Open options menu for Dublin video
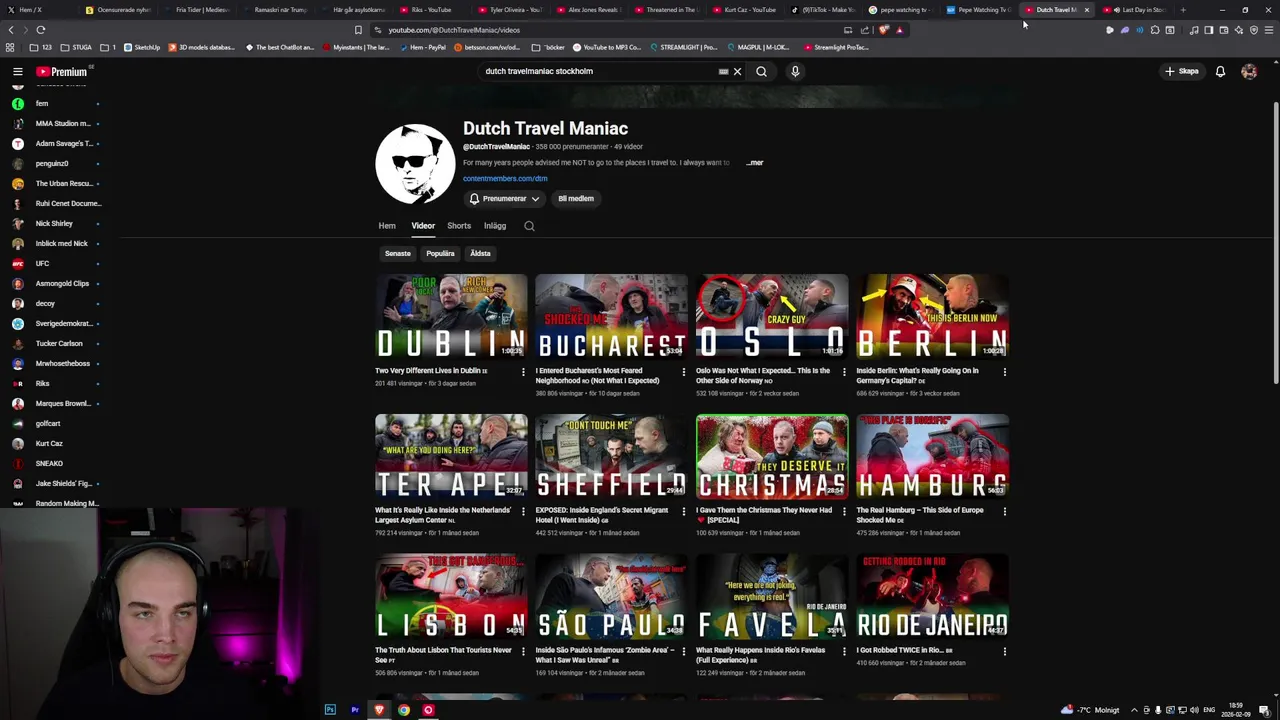Viewport: 1280px width, 720px height. pyautogui.click(x=523, y=372)
